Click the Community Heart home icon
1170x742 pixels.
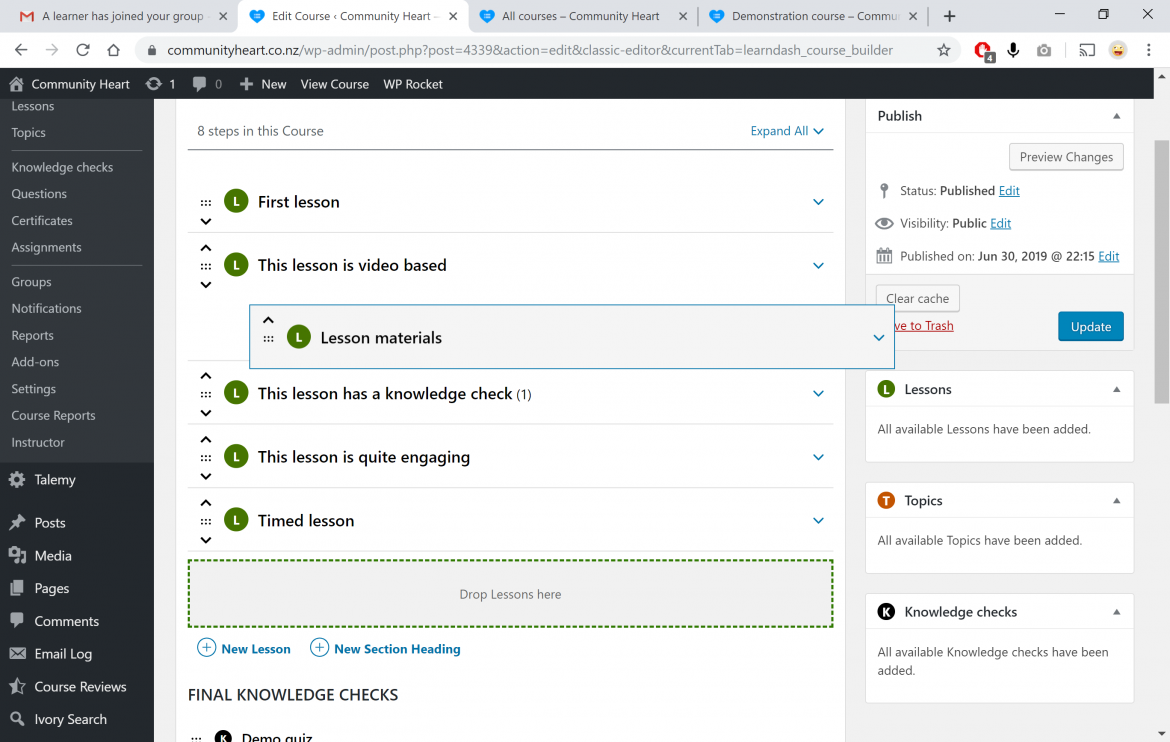tap(16, 84)
